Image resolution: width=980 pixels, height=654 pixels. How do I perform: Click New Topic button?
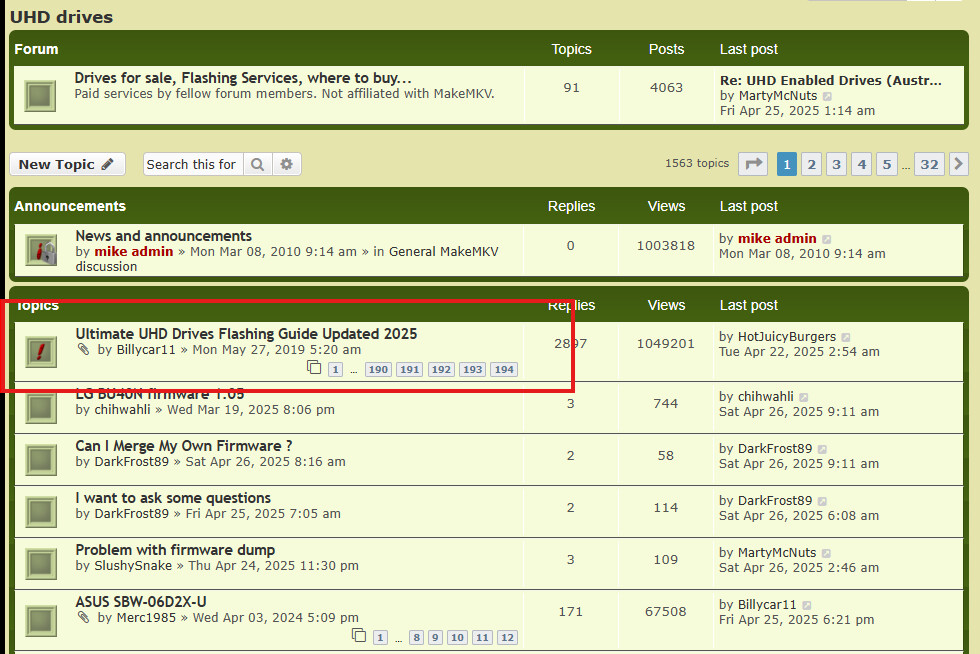click(67, 164)
